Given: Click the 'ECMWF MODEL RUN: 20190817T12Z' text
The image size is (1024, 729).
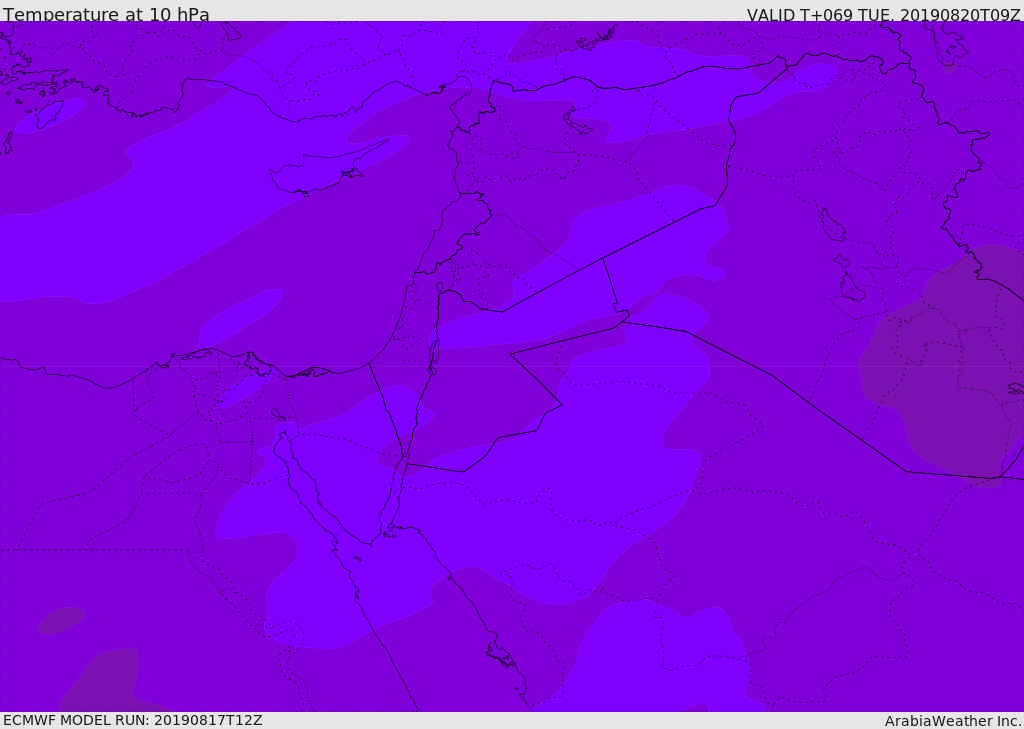Looking at the screenshot, I should coord(133,720).
